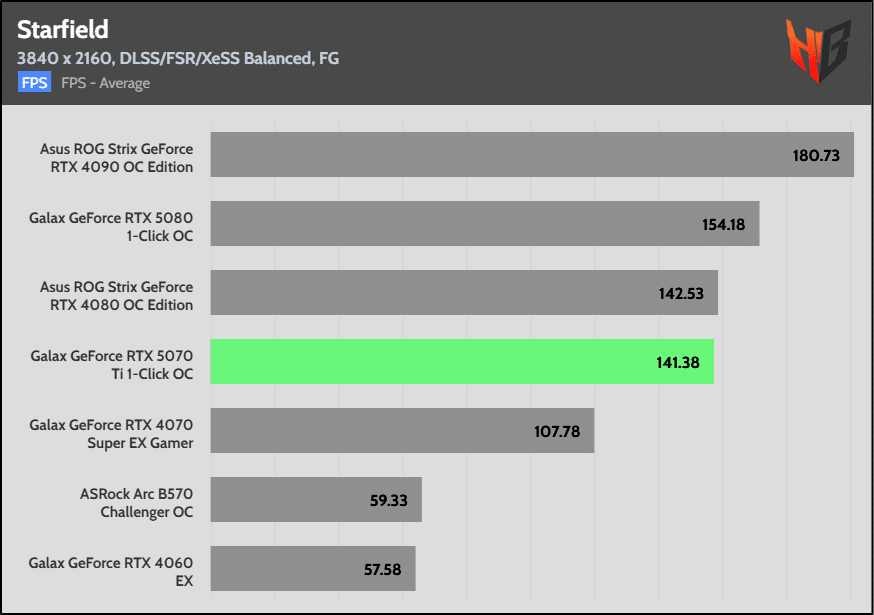Click the label "Asus ROG Strix GeForce RTX 4080 OC Edition"

coord(116,296)
